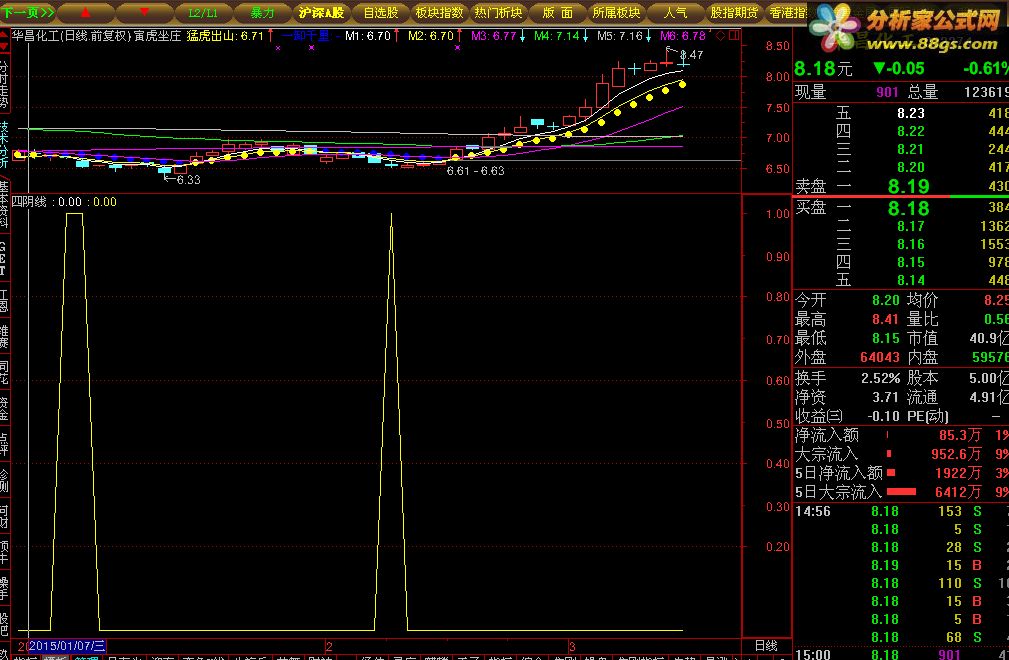
Task: Click the 2015/01/07/三 date label
Action: [x=66, y=645]
